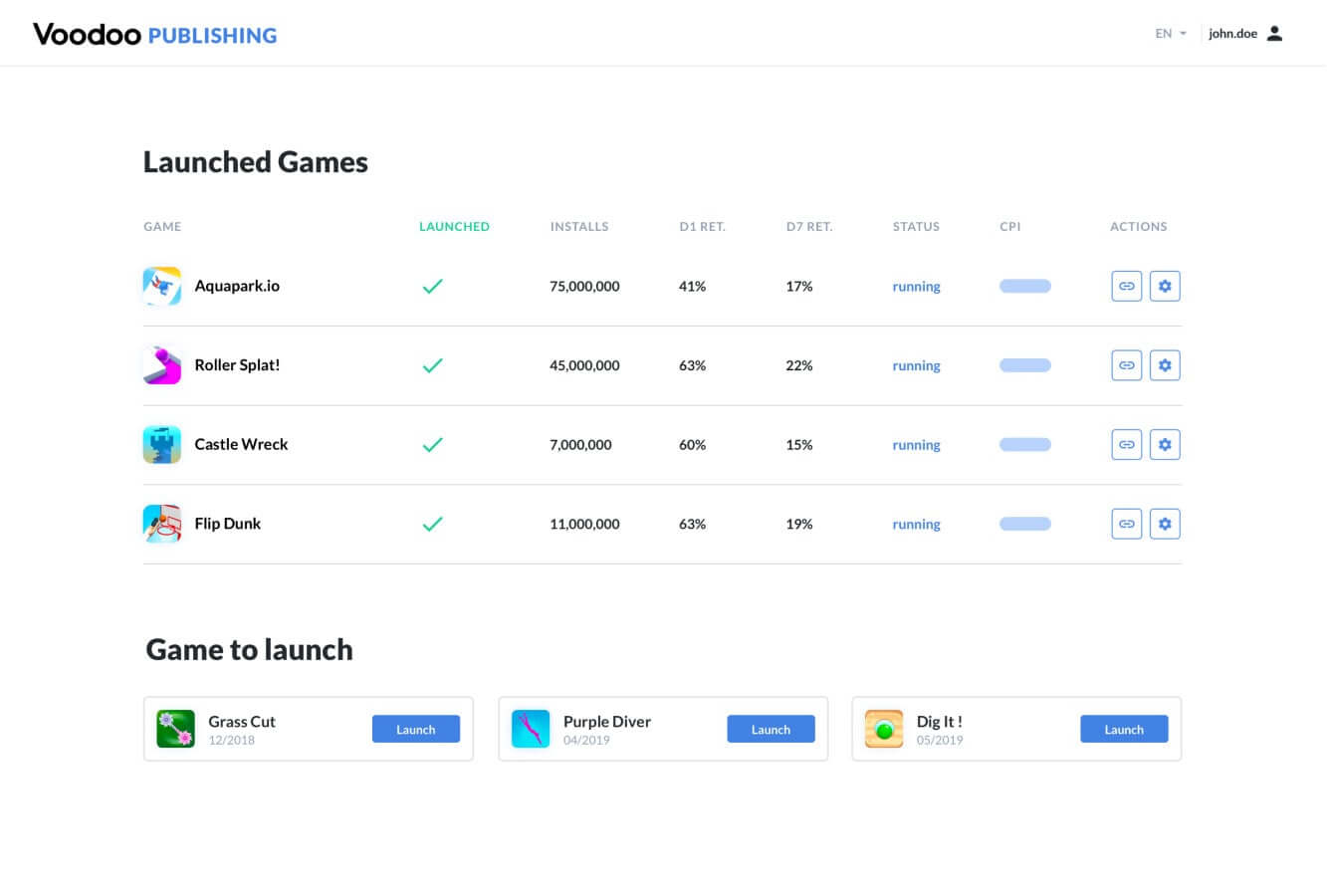
Task: Launch the Purple Diver game
Action: (x=771, y=729)
